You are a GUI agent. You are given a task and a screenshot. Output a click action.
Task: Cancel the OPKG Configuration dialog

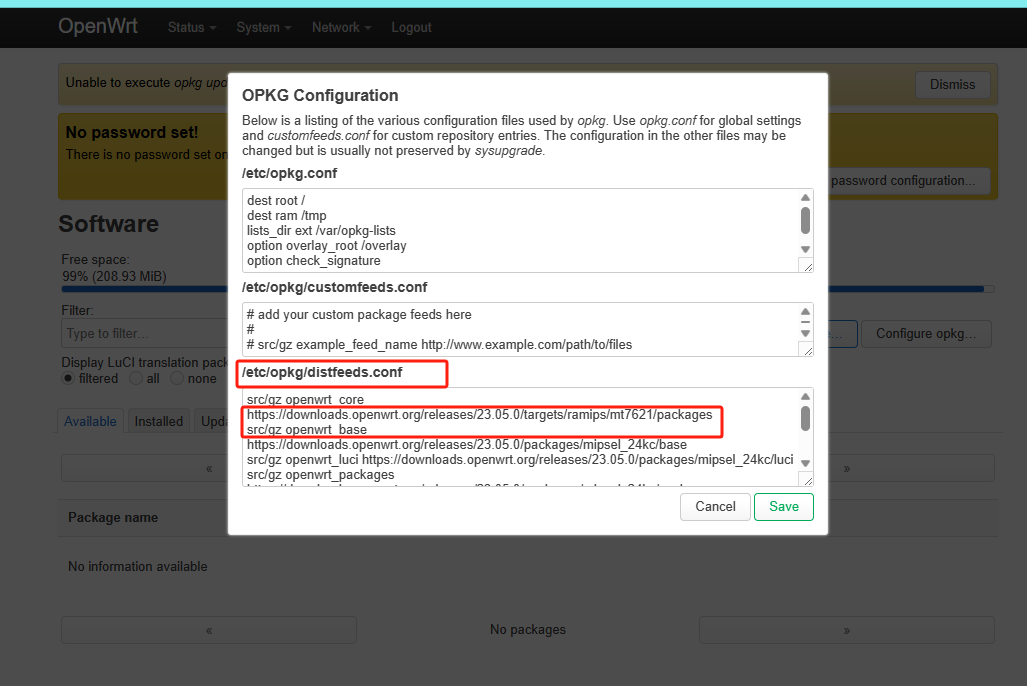coord(715,506)
